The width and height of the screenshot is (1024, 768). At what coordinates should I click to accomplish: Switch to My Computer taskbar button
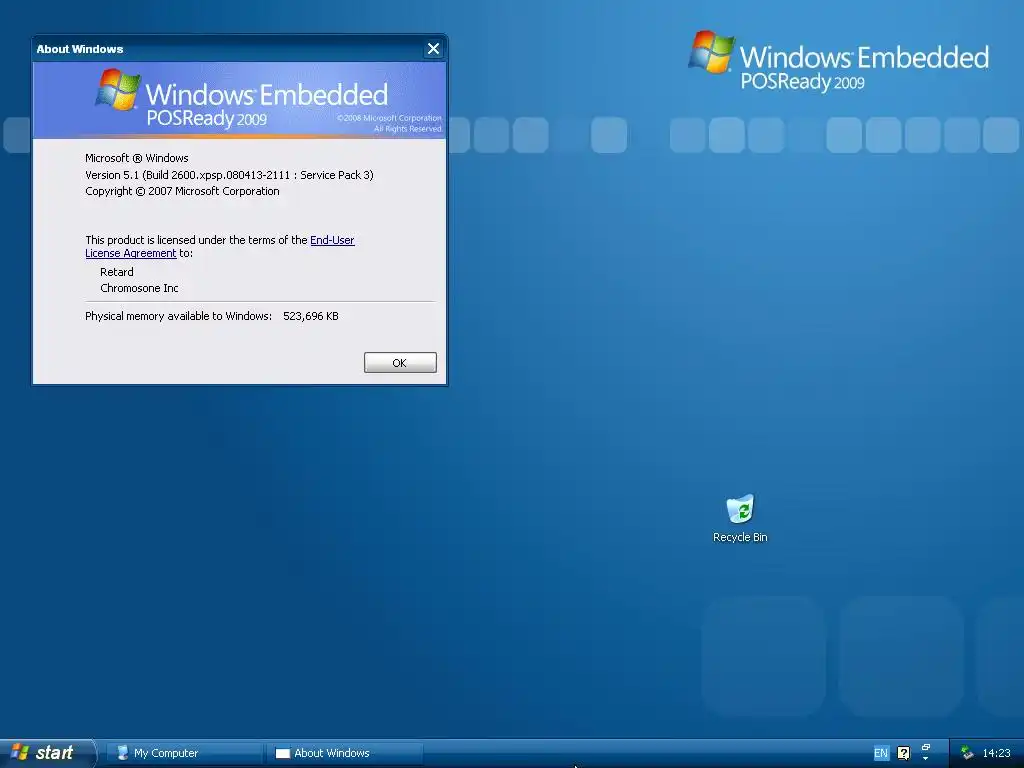click(x=185, y=753)
